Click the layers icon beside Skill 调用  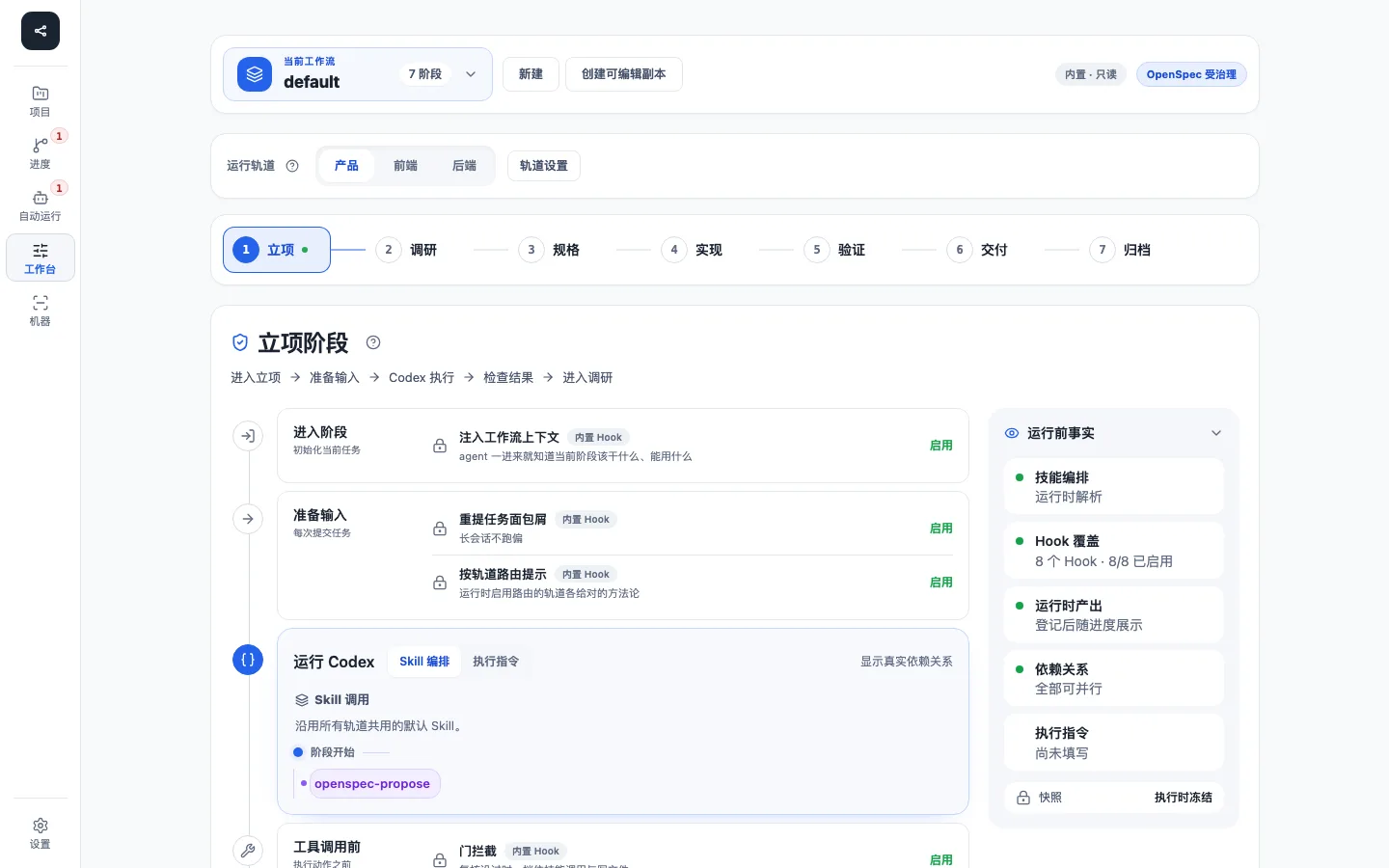point(302,700)
